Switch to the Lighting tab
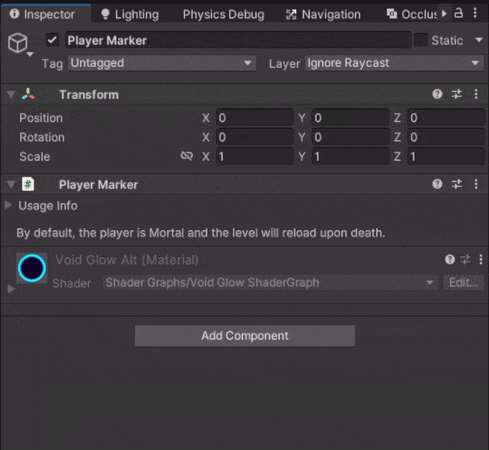 pyautogui.click(x=130, y=14)
